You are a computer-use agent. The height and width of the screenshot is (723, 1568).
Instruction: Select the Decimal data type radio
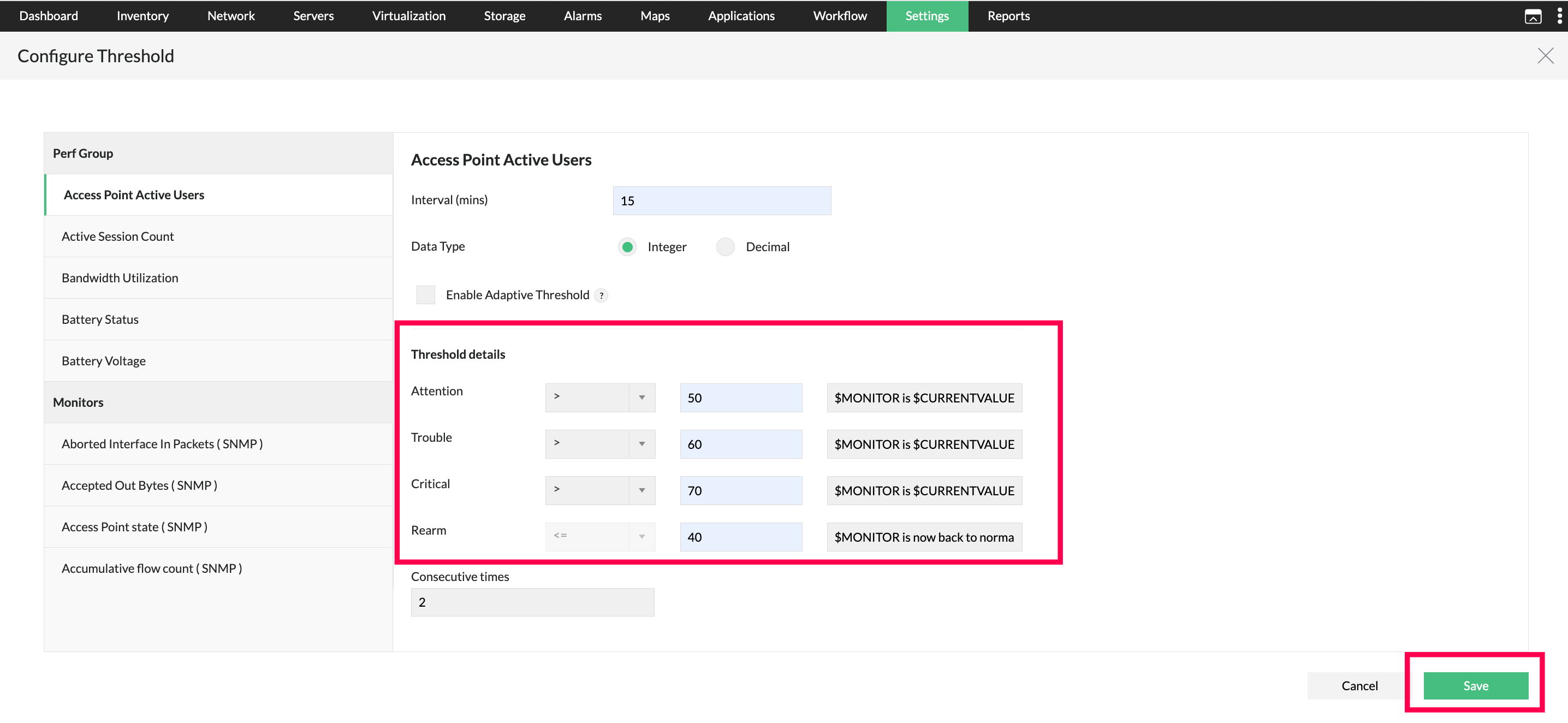pos(725,246)
